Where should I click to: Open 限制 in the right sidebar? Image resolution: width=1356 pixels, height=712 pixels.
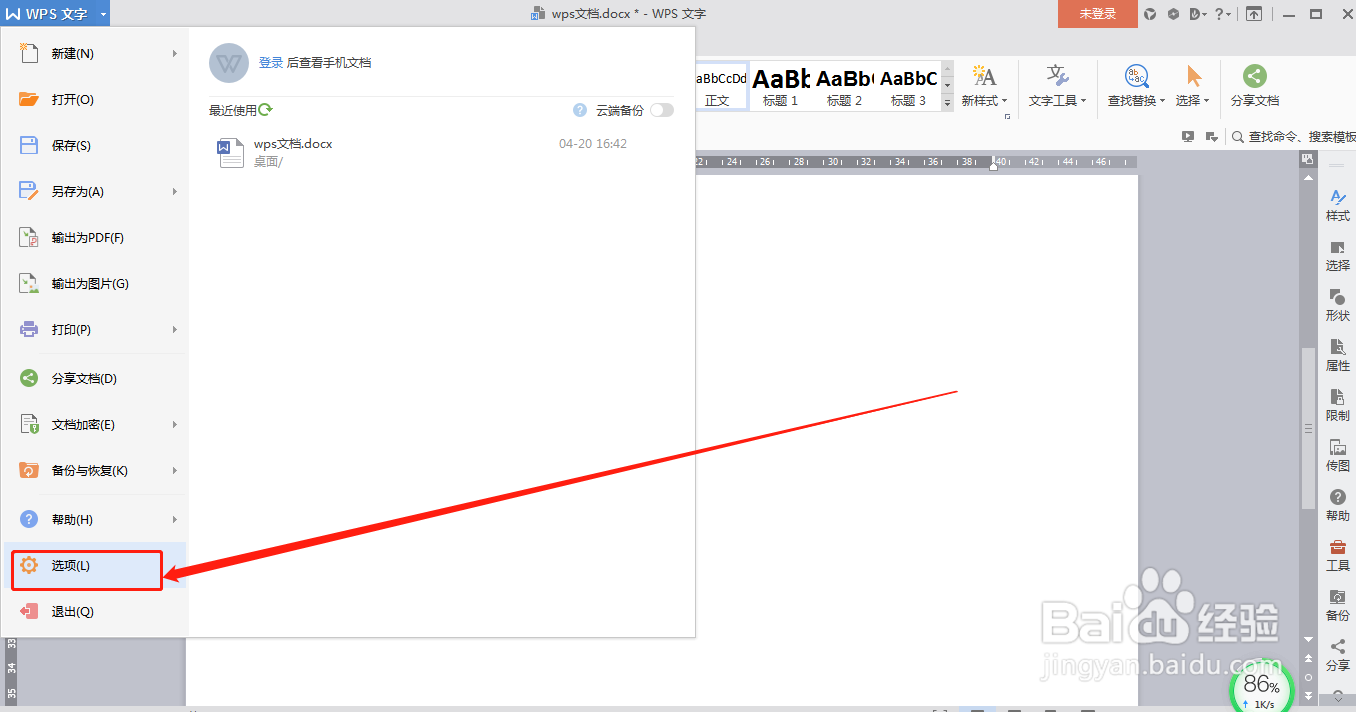(x=1338, y=406)
